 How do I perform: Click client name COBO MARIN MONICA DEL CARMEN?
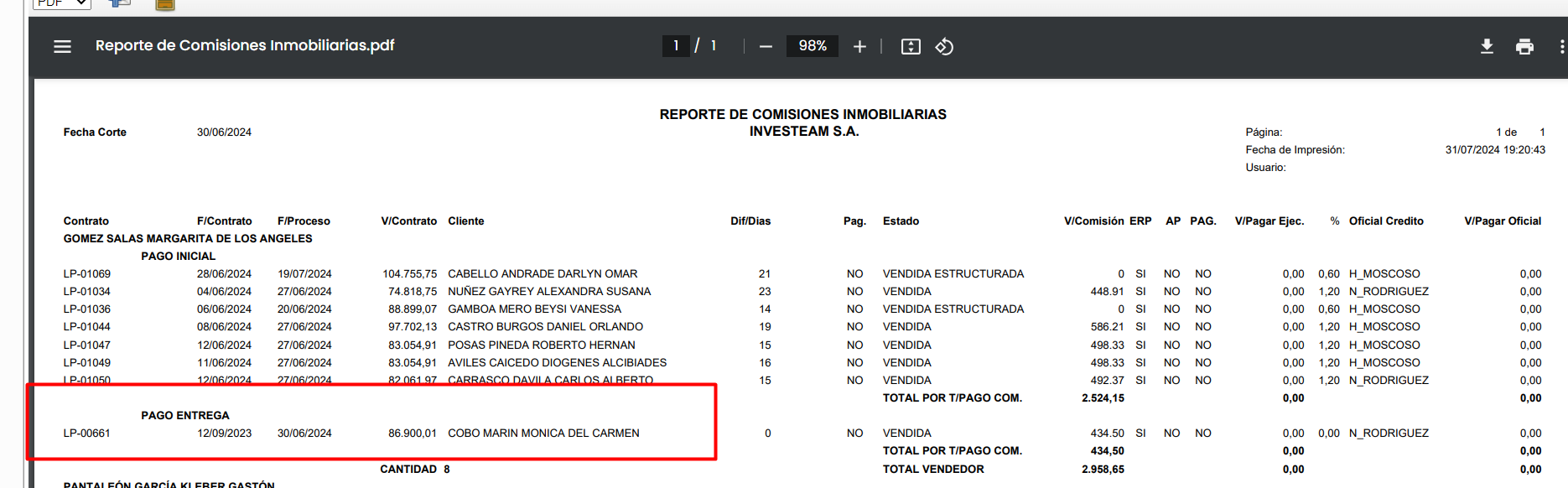pos(543,433)
